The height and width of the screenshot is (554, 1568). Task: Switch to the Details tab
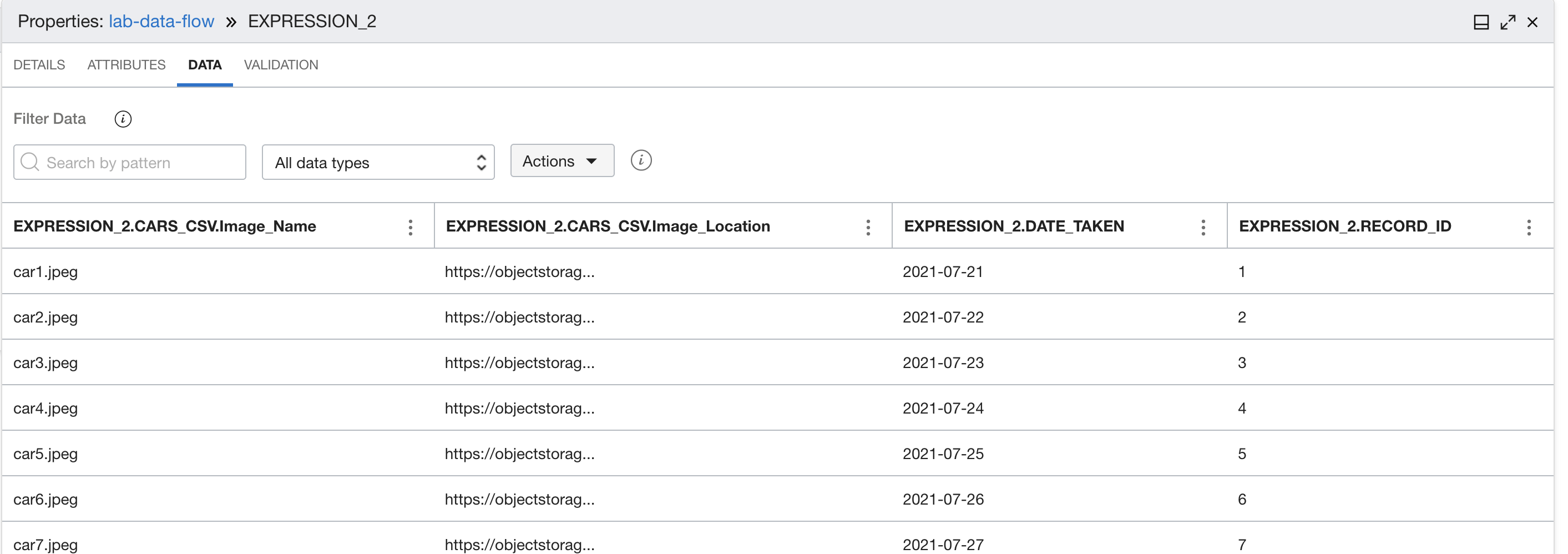39,65
